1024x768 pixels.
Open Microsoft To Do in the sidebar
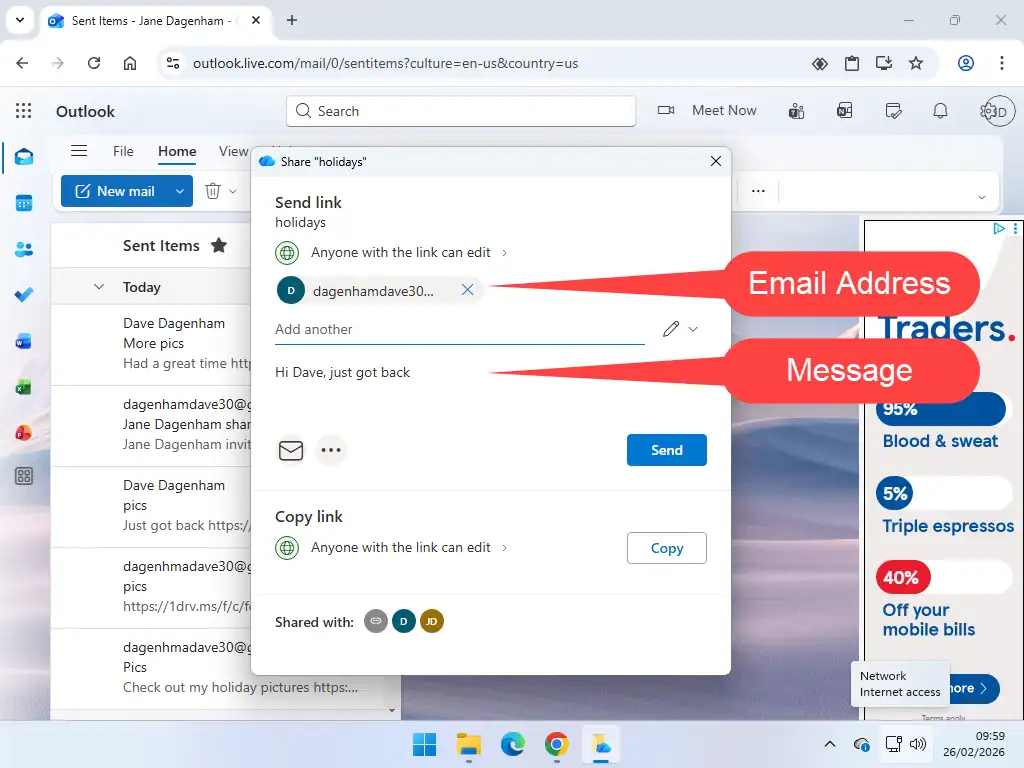(24, 294)
